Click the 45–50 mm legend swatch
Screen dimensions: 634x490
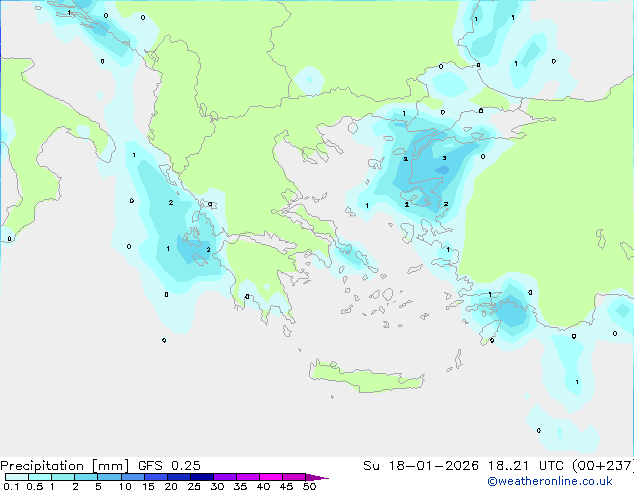point(294,477)
